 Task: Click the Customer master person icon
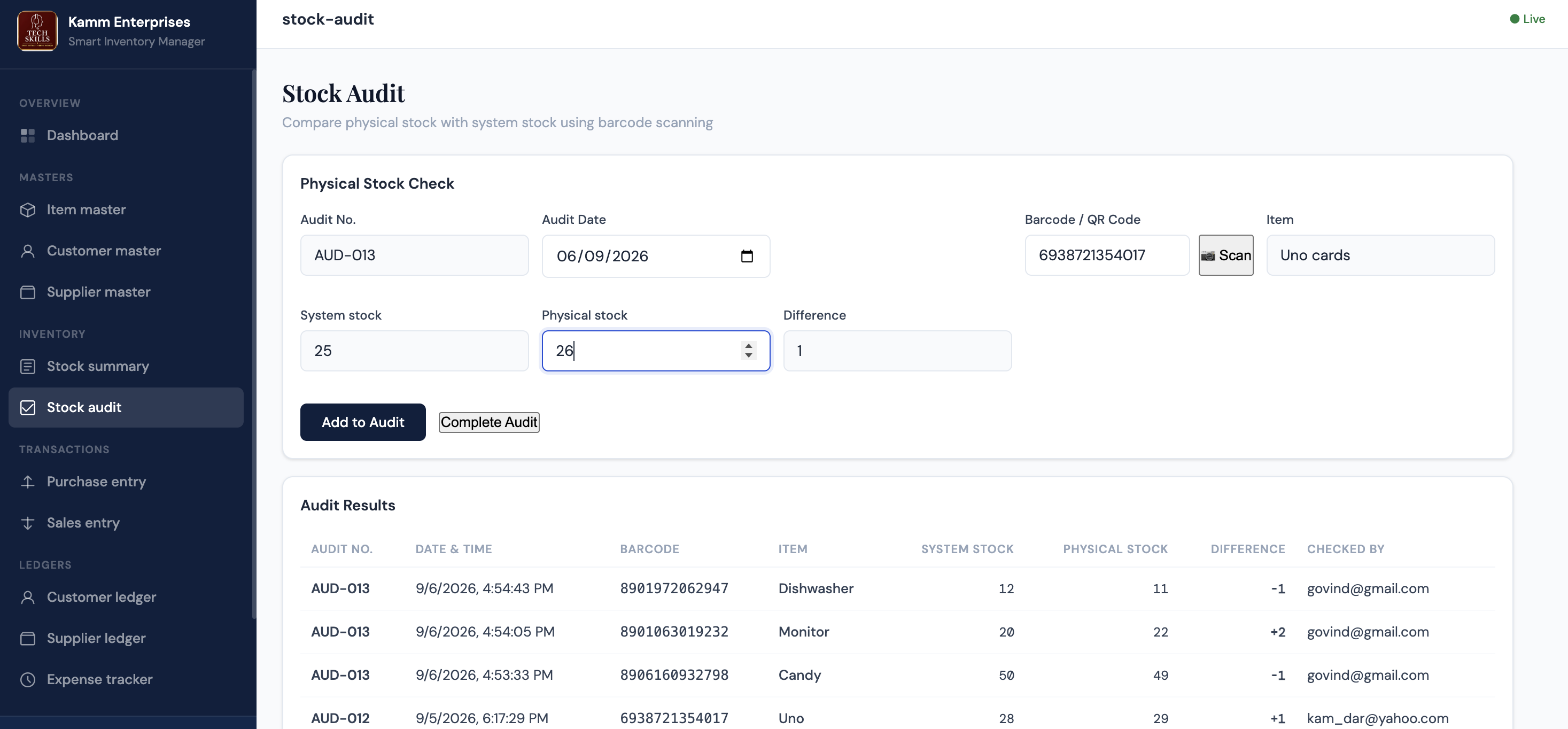(x=27, y=251)
